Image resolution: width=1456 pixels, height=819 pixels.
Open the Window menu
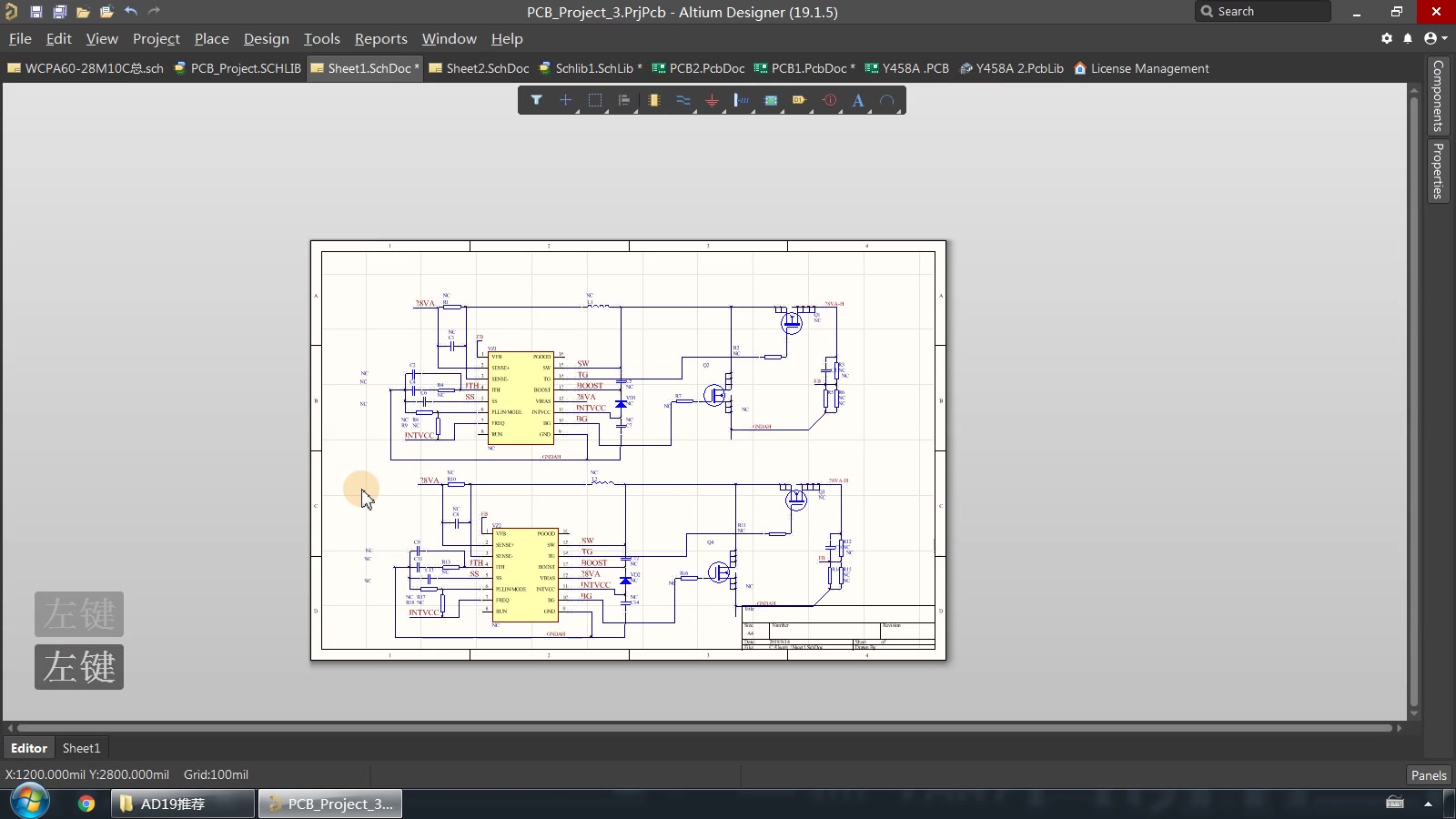449,38
